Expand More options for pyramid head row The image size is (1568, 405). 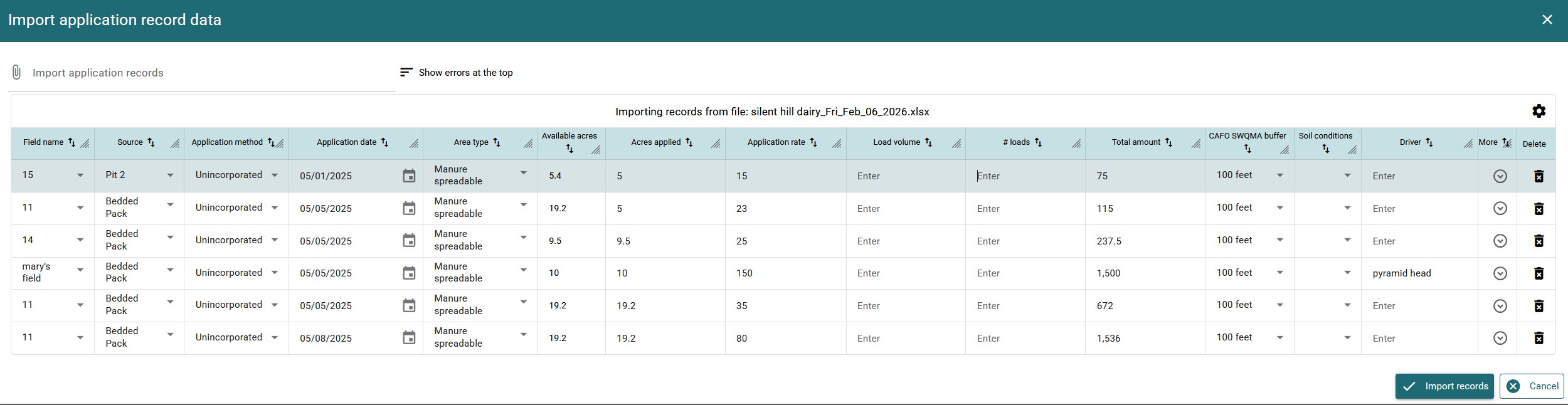(1500, 273)
